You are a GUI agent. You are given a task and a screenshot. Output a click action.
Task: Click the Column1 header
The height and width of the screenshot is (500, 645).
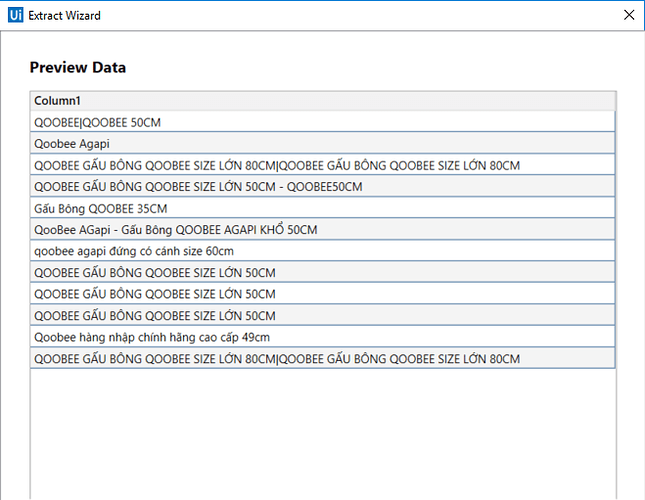(322, 101)
